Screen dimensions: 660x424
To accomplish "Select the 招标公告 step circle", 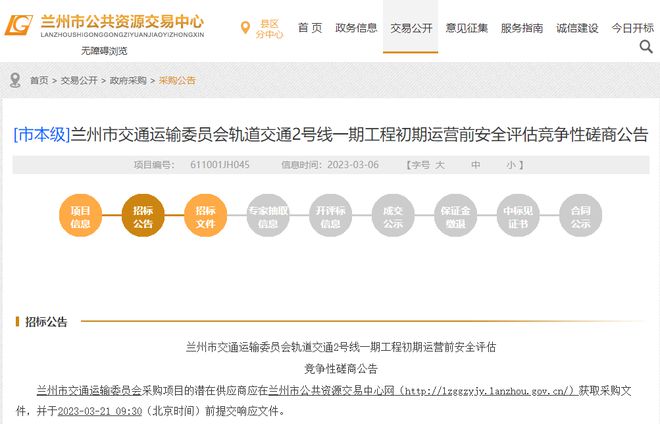I will click(x=143, y=217).
